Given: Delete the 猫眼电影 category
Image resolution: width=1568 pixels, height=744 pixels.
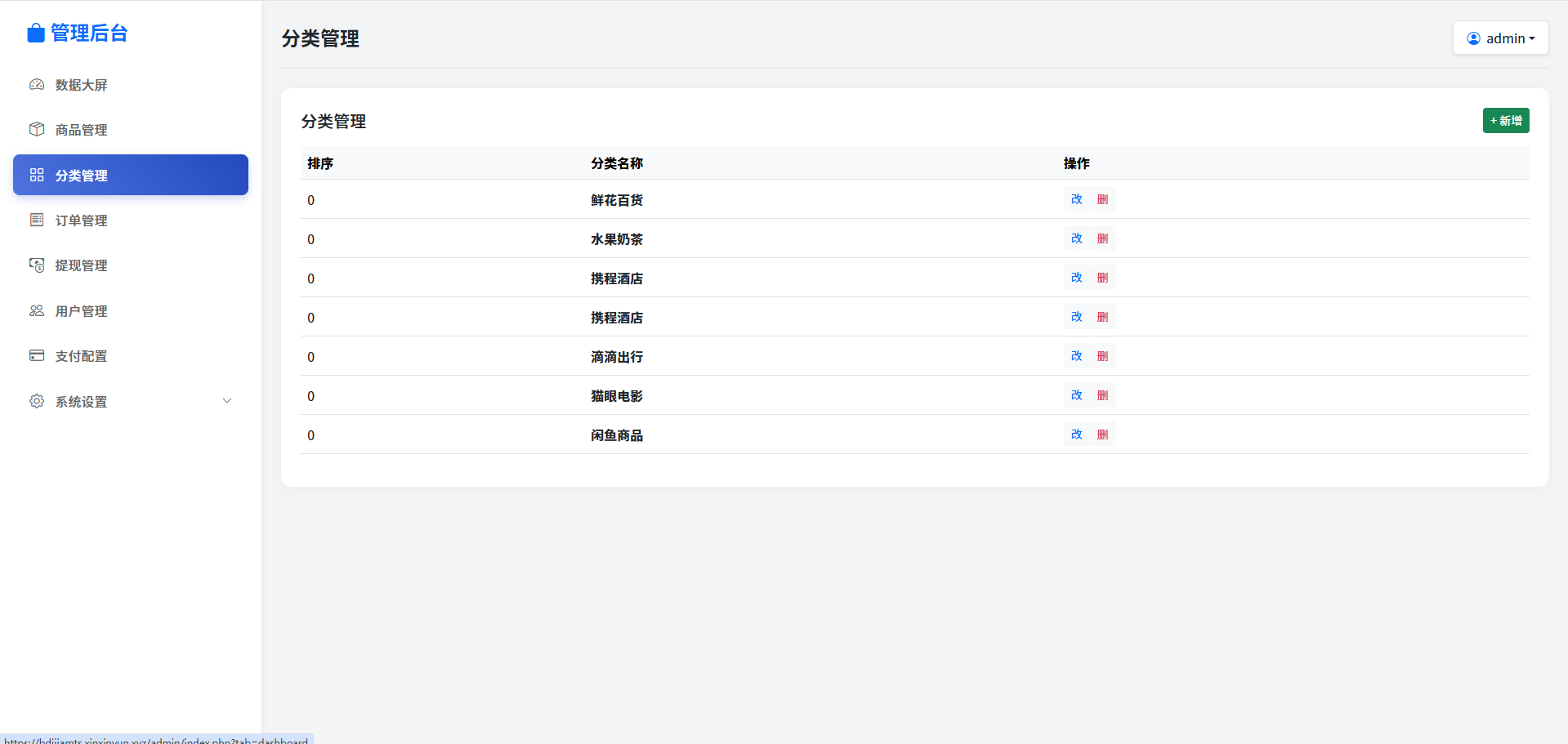Looking at the screenshot, I should point(1102,395).
